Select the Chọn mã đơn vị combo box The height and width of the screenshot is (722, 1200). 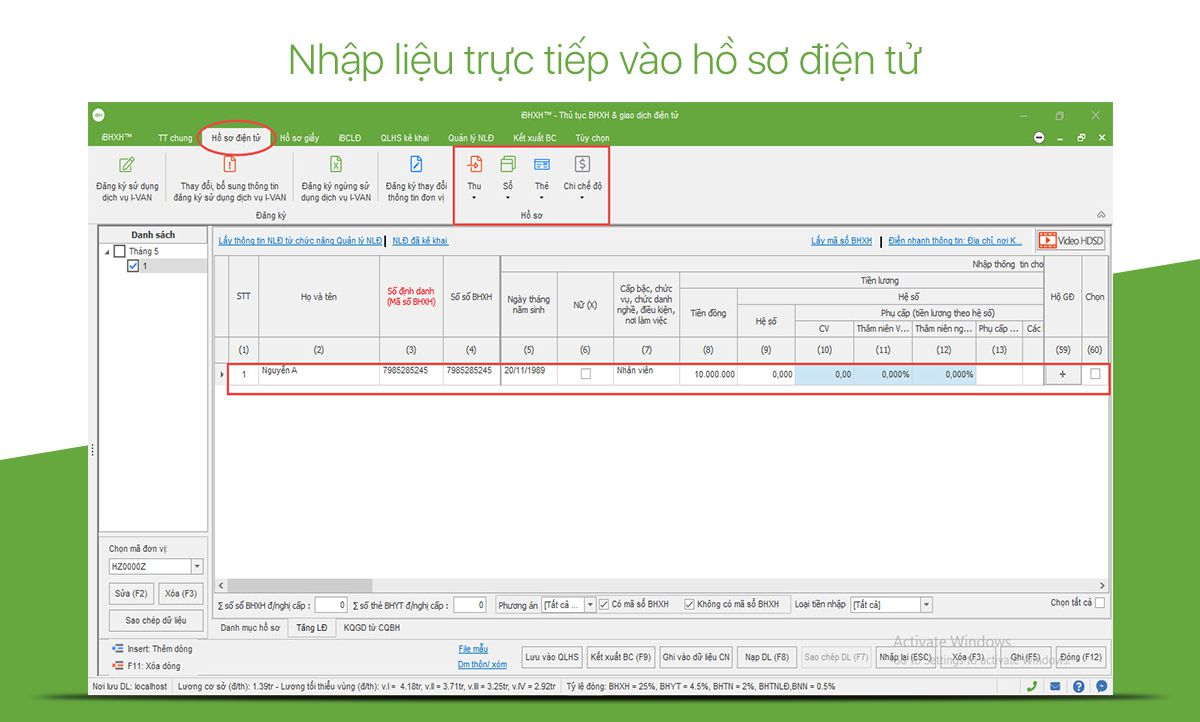pyautogui.click(x=154, y=565)
